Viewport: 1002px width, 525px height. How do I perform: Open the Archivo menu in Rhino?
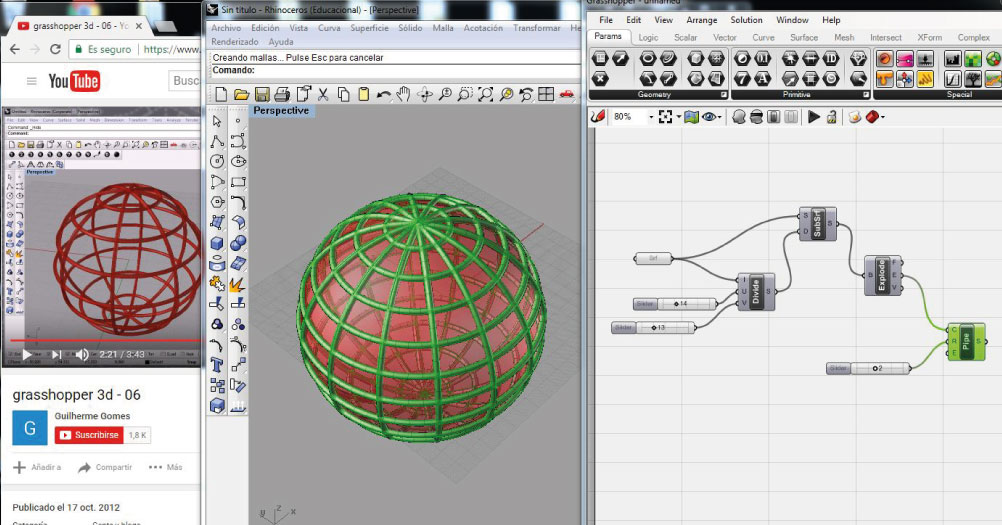[x=226, y=28]
